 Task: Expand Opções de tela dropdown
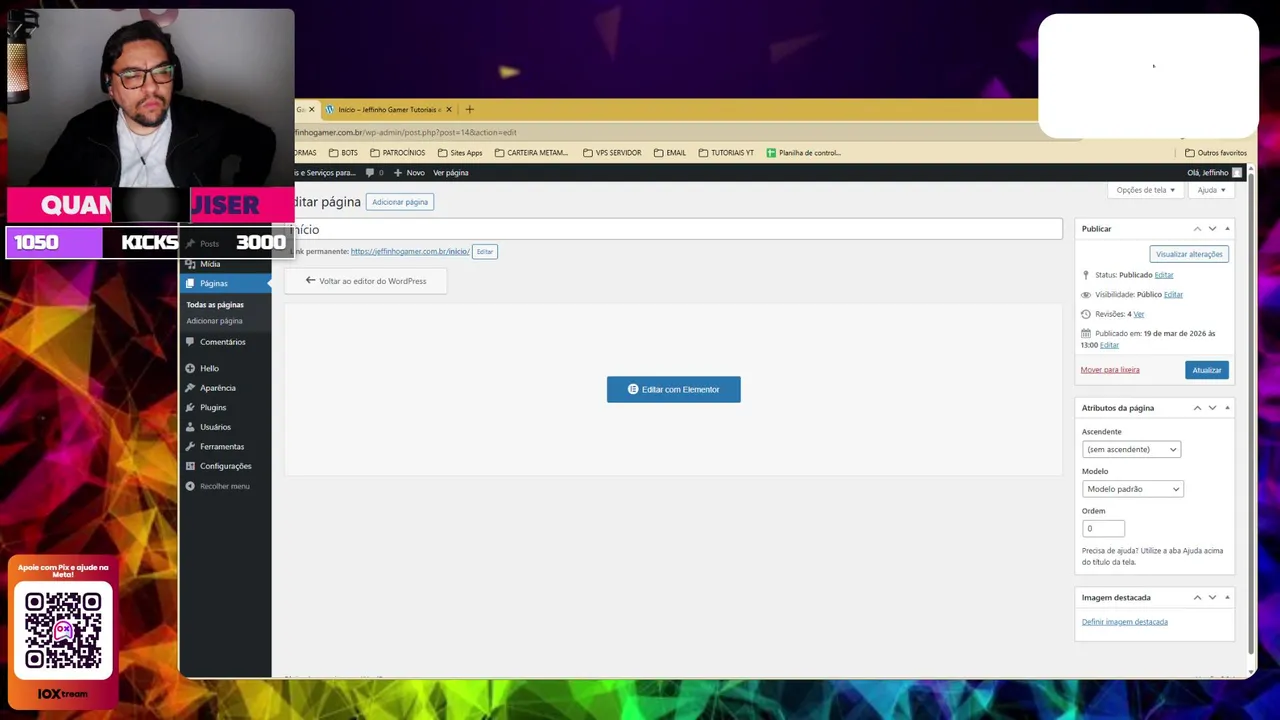(1146, 190)
